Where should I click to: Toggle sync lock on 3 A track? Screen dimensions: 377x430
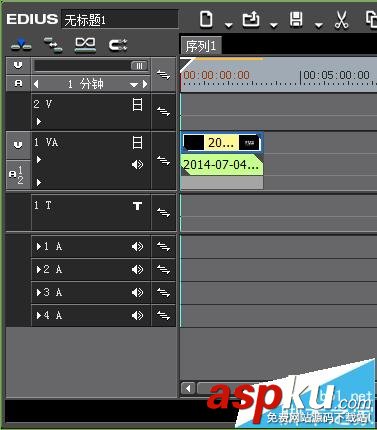[x=163, y=292]
